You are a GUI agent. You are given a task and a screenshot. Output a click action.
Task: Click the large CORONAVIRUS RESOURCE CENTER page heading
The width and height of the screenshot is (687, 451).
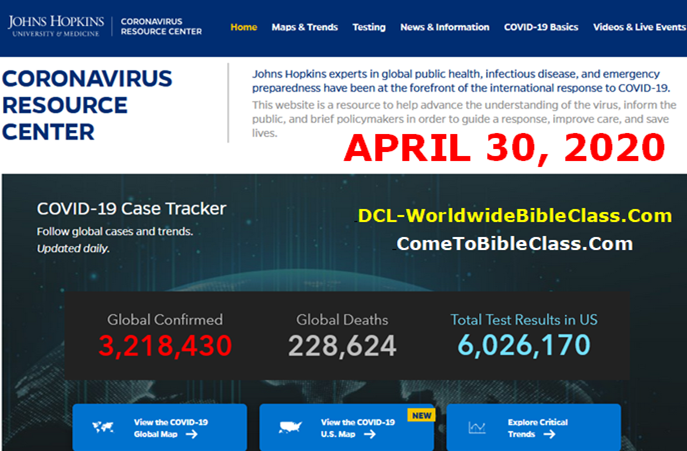(87, 105)
